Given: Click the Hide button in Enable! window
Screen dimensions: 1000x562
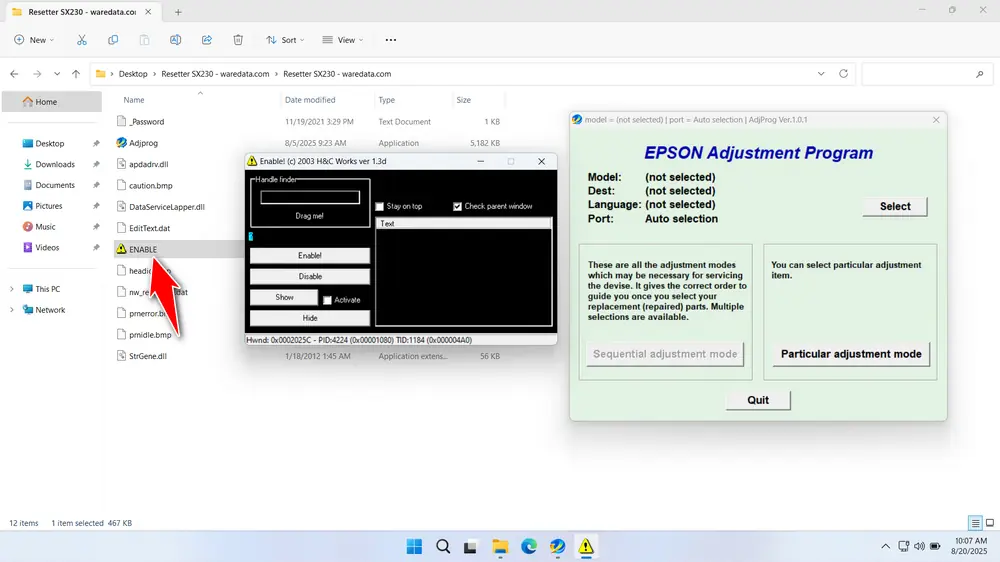Looking at the screenshot, I should coord(310,318).
